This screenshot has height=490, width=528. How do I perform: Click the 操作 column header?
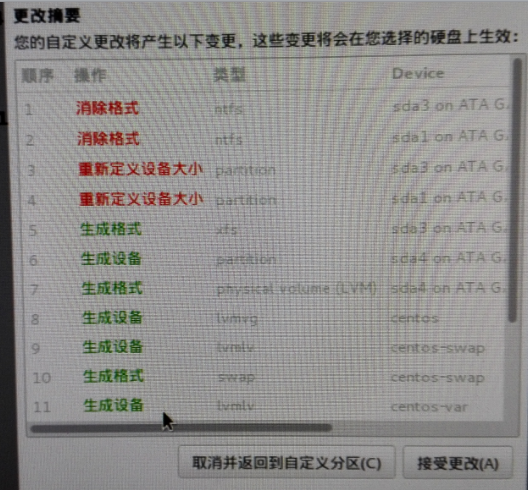pyautogui.click(x=90, y=75)
